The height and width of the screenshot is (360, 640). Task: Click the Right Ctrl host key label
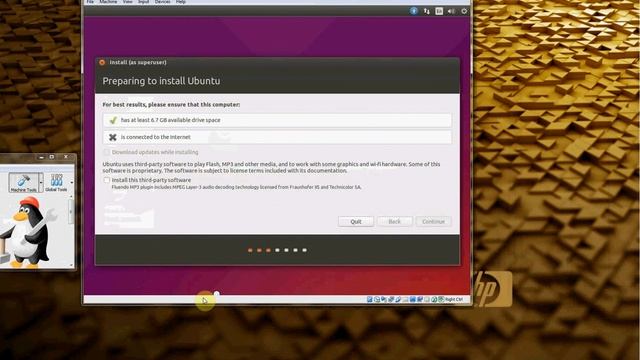[x=454, y=300]
